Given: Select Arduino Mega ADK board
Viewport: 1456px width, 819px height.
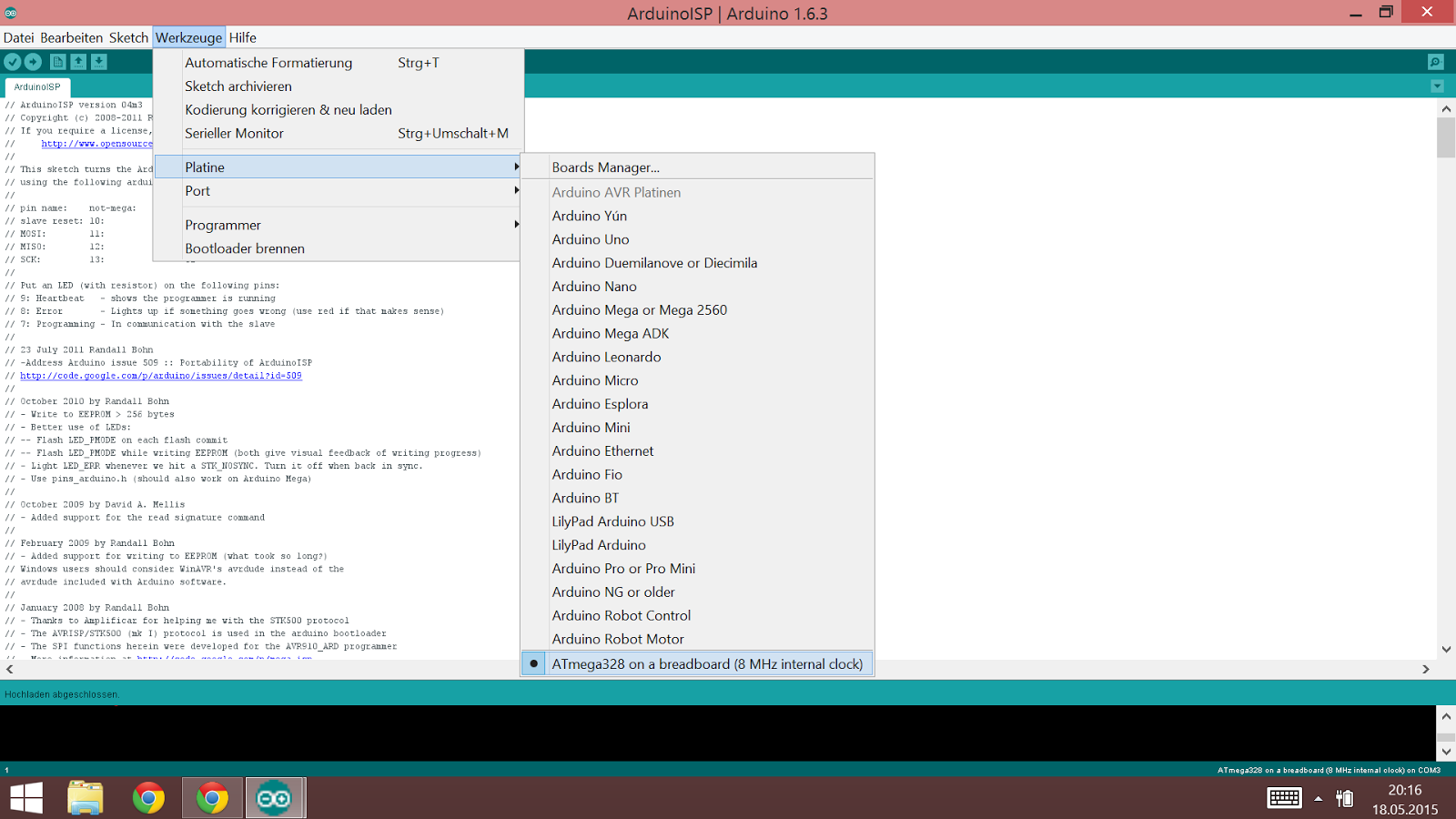Looking at the screenshot, I should [697, 334].
